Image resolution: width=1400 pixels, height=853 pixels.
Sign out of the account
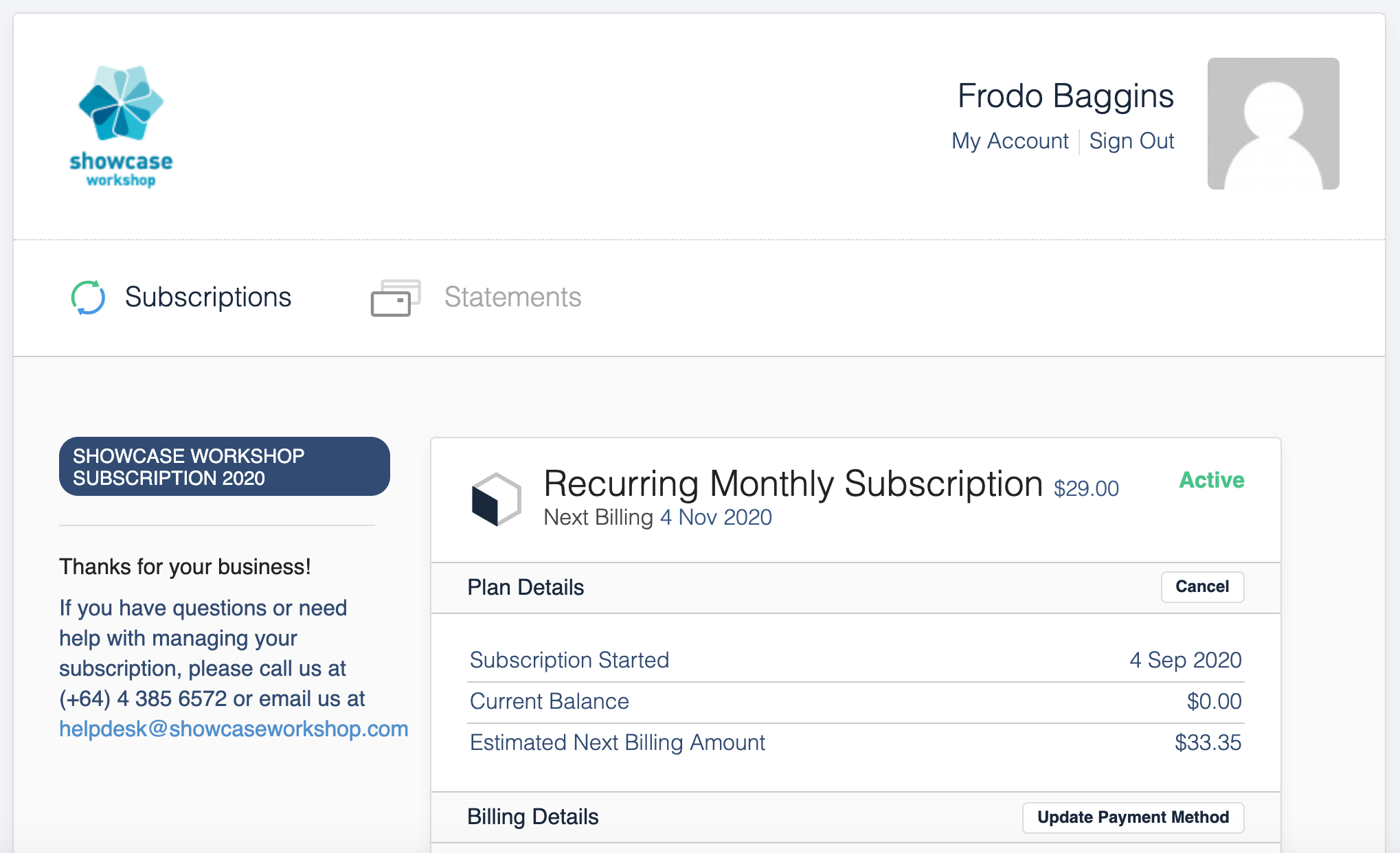point(1131,141)
